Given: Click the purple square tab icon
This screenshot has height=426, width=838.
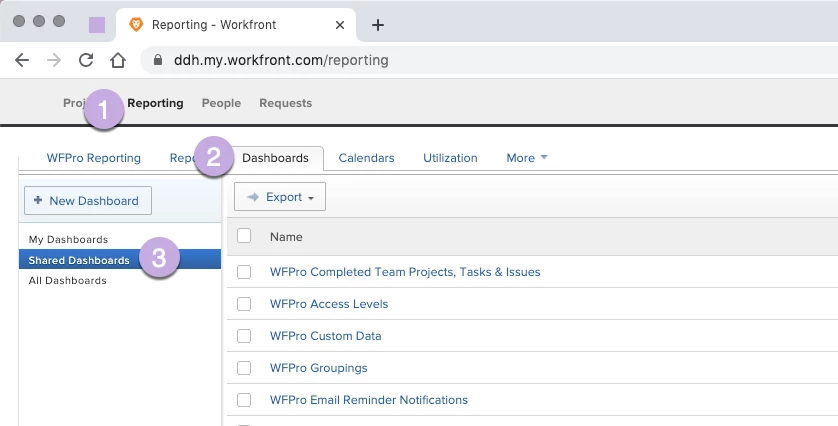Looking at the screenshot, I should [x=97, y=25].
